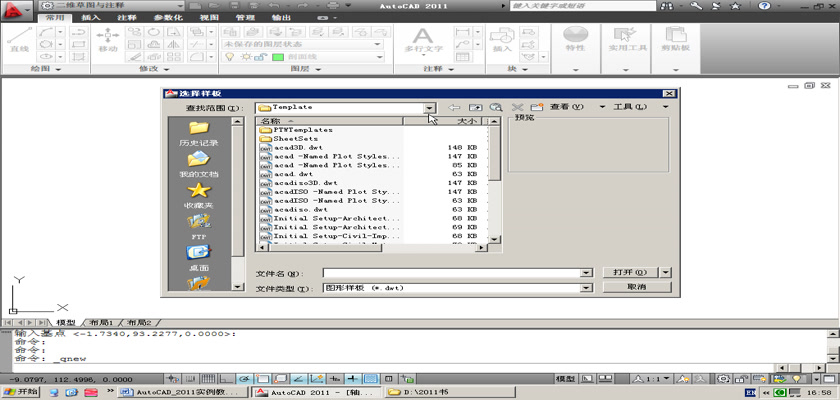Click the History shortcut in the places sidebar
840x400 pixels.
198,133
